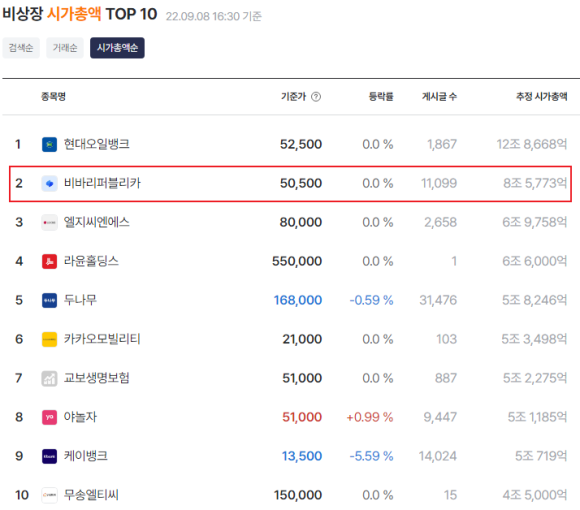
Task: Open the 무송엘티씨 stock name
Action: coord(91,495)
